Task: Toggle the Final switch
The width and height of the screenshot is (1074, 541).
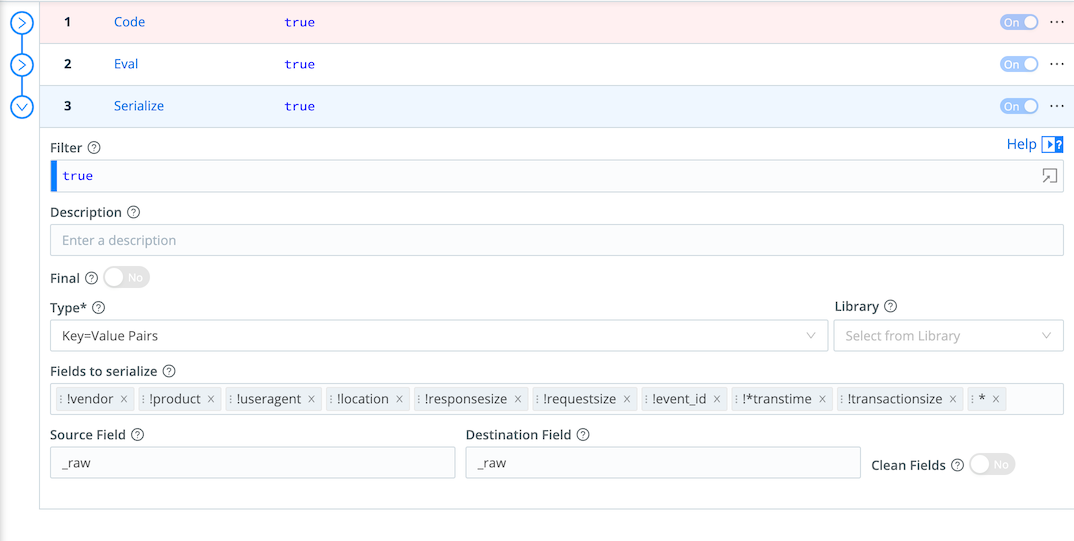Action: point(127,278)
